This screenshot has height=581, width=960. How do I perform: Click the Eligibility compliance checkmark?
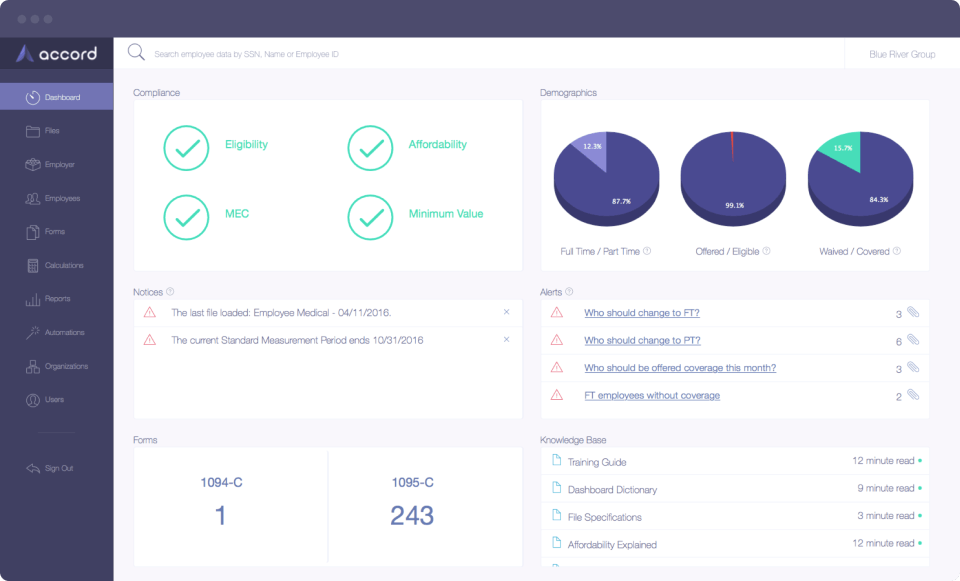pyautogui.click(x=185, y=148)
